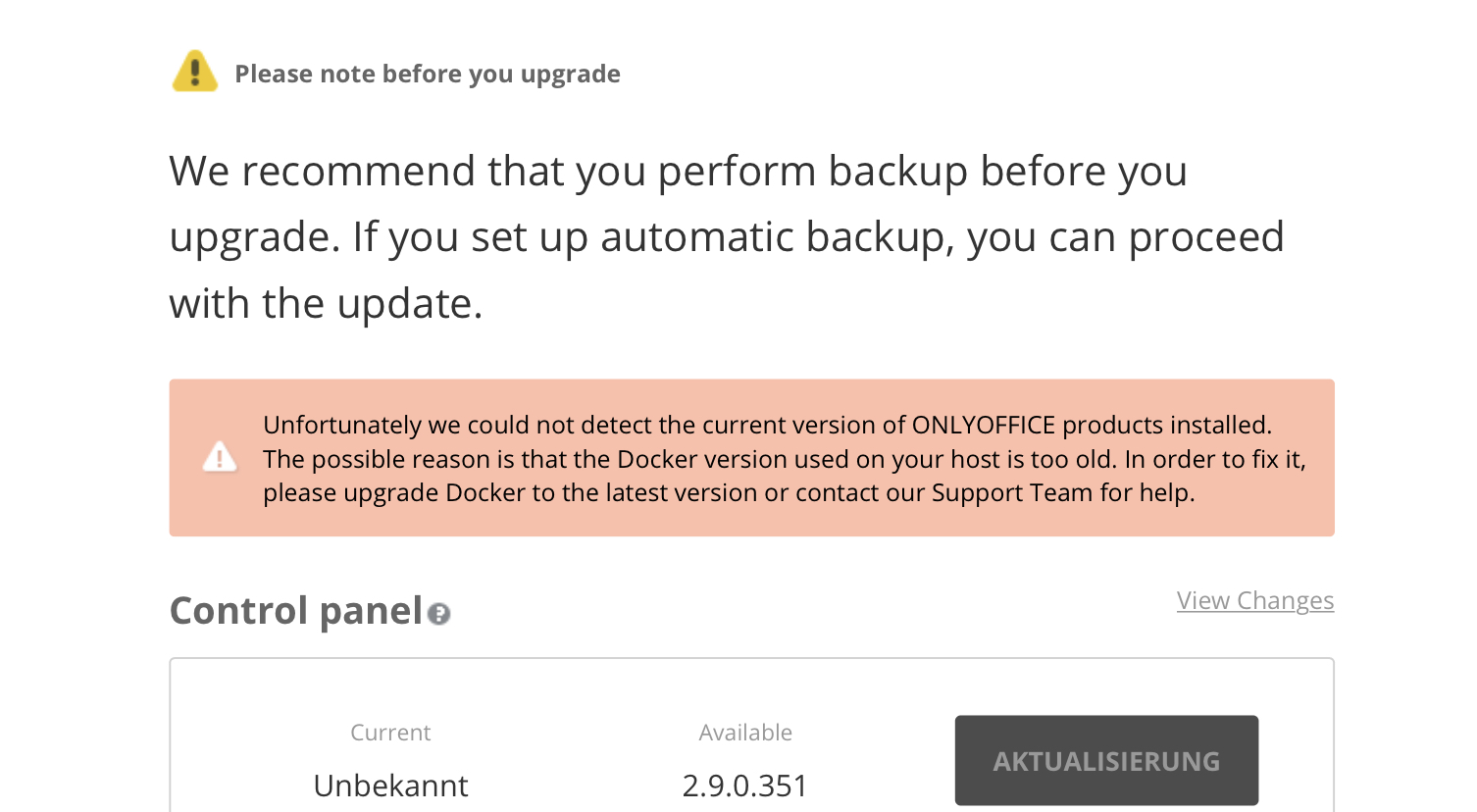1477x812 pixels.
Task: Click the red alert notification box
Action: tap(751, 458)
